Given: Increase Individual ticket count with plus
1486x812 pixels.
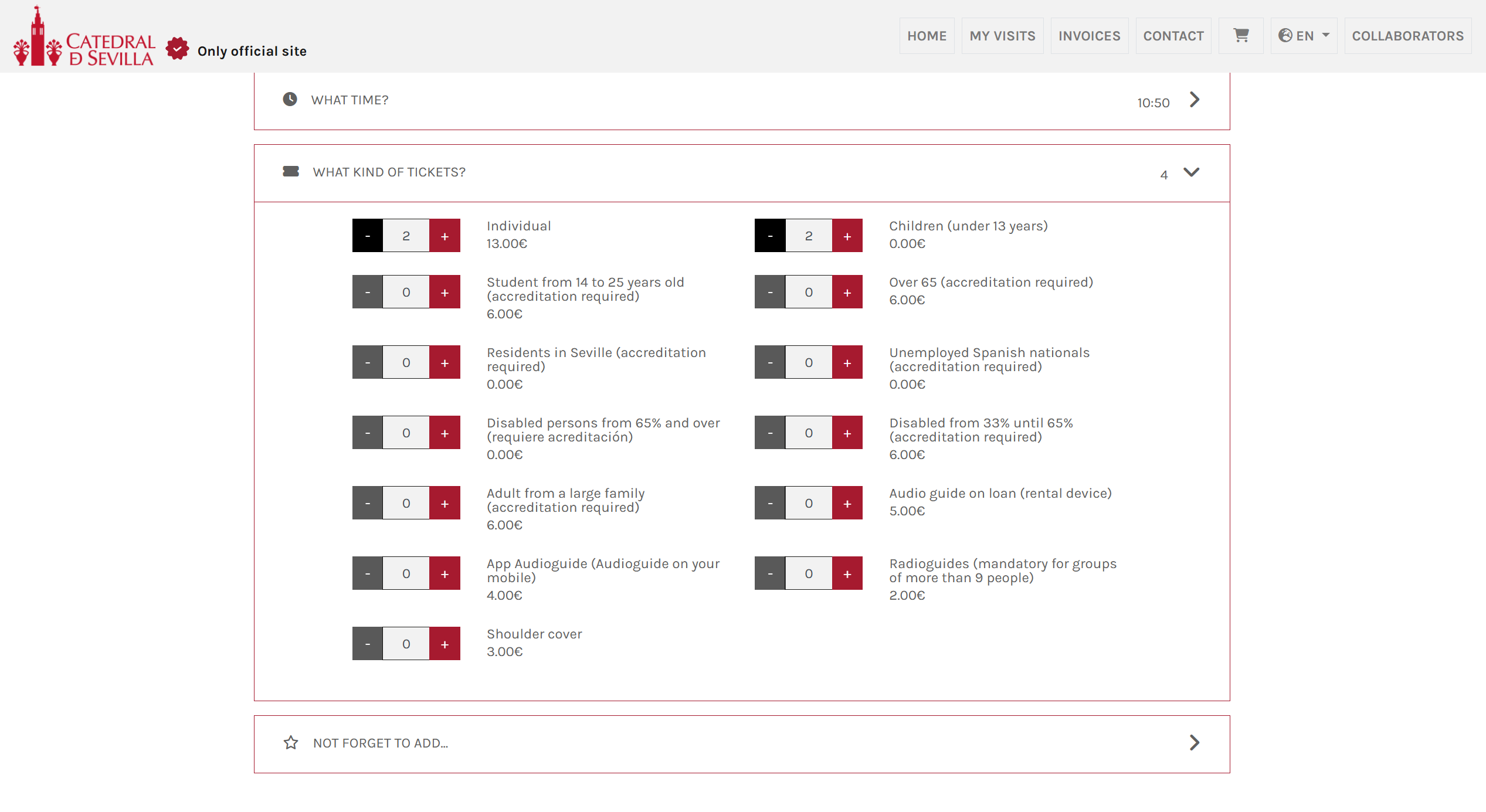Looking at the screenshot, I should (445, 236).
